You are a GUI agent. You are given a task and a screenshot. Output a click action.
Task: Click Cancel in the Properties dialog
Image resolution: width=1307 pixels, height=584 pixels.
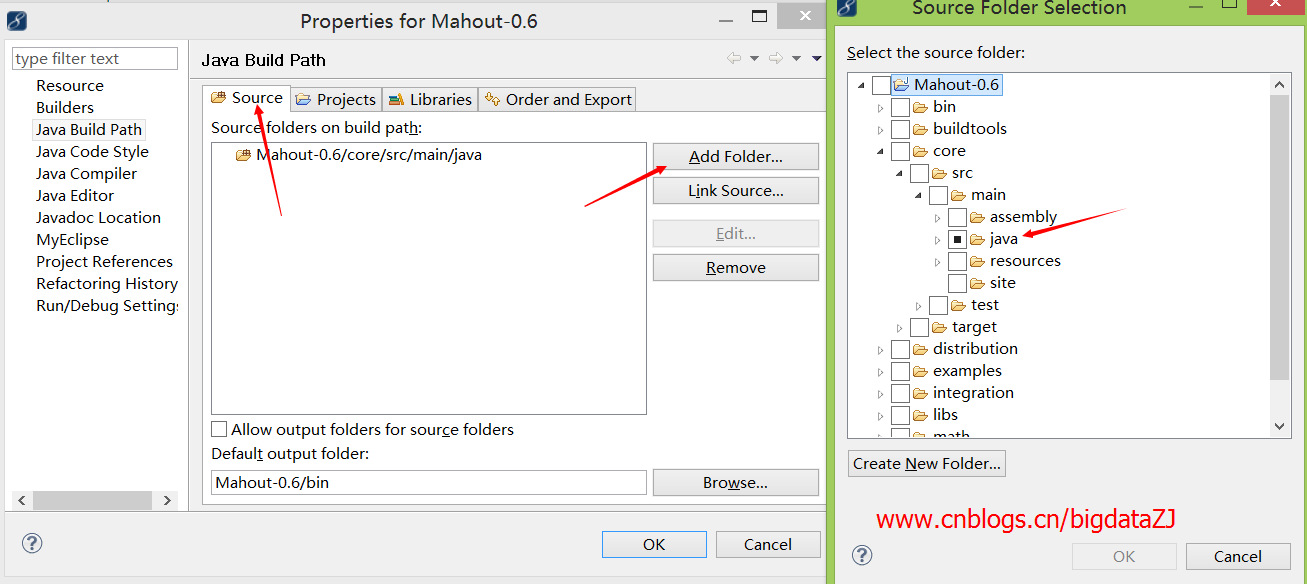click(x=768, y=544)
